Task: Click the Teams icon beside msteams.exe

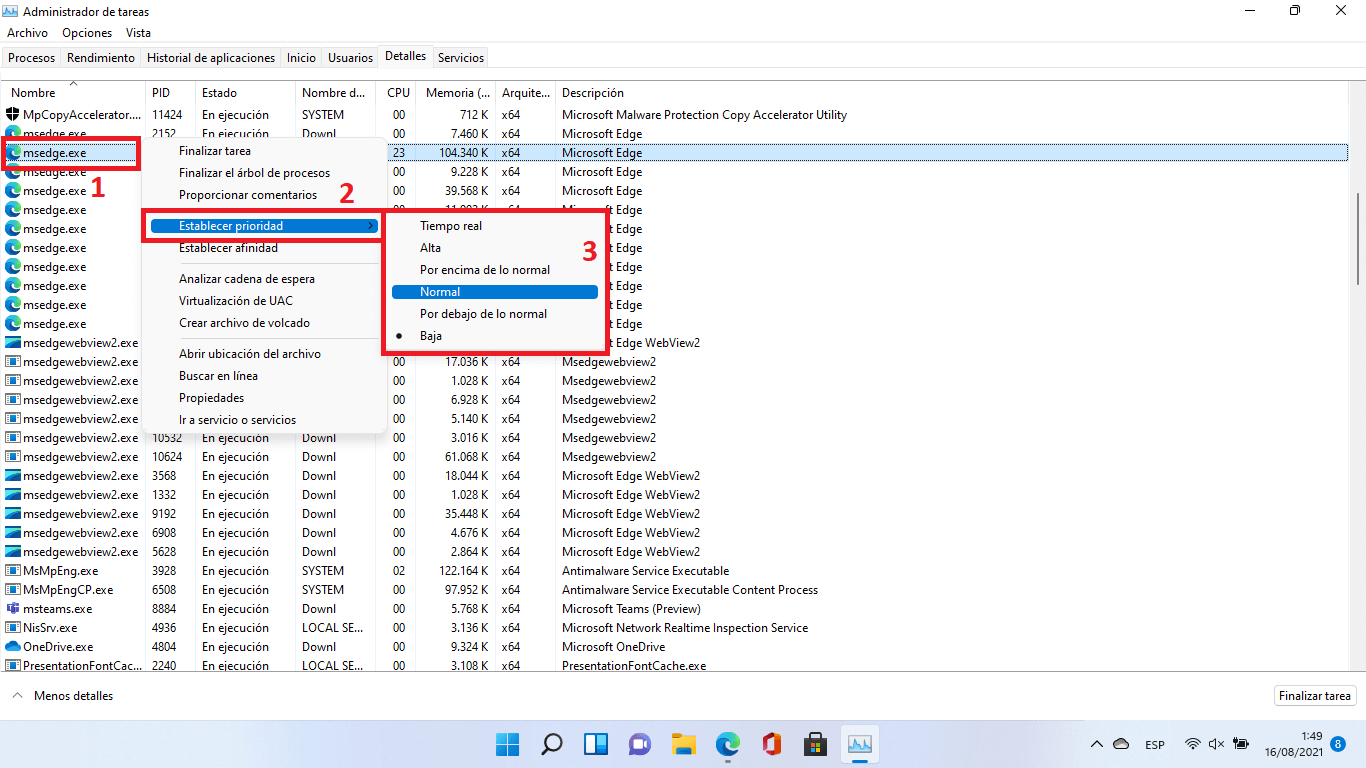Action: 13,609
